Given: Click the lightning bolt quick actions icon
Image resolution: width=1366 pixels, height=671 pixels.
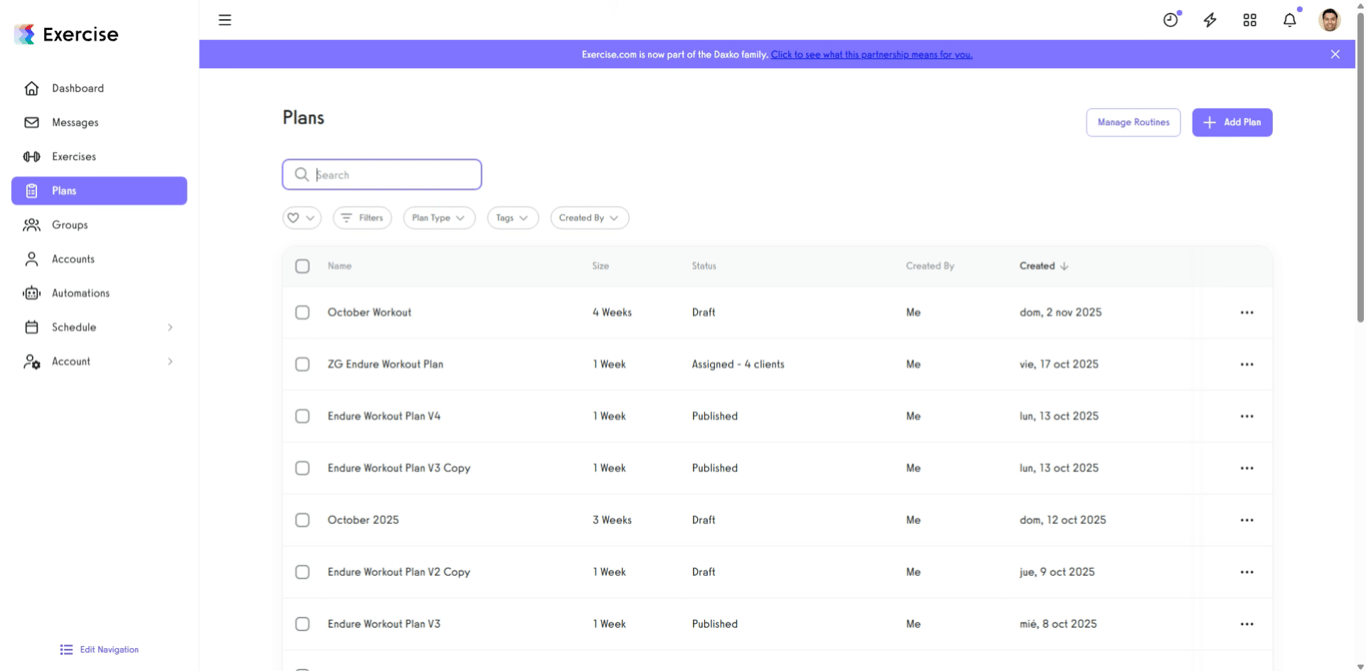Looking at the screenshot, I should 1210,20.
